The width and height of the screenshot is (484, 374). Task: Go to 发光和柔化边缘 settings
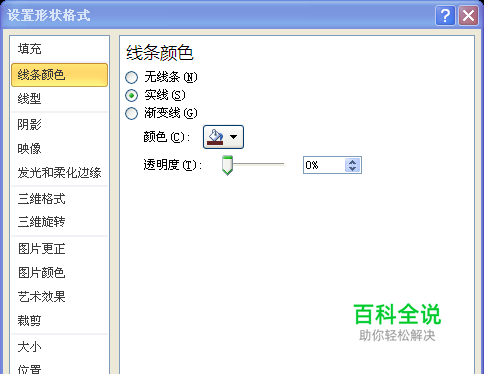[x=59, y=173]
